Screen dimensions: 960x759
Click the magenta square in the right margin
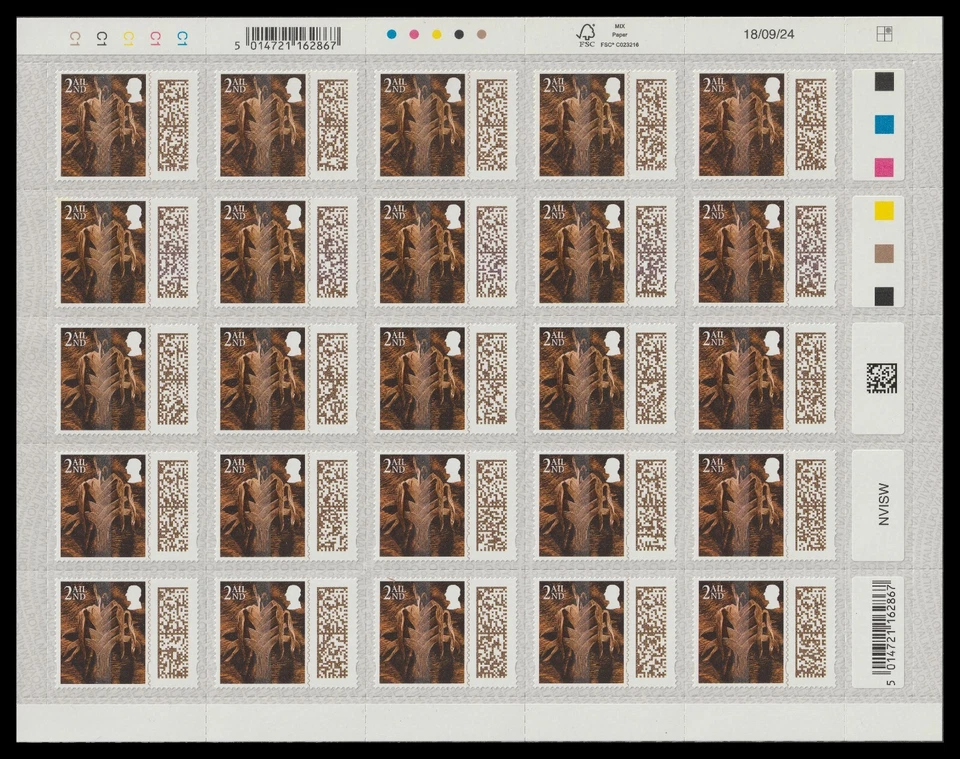tap(884, 167)
